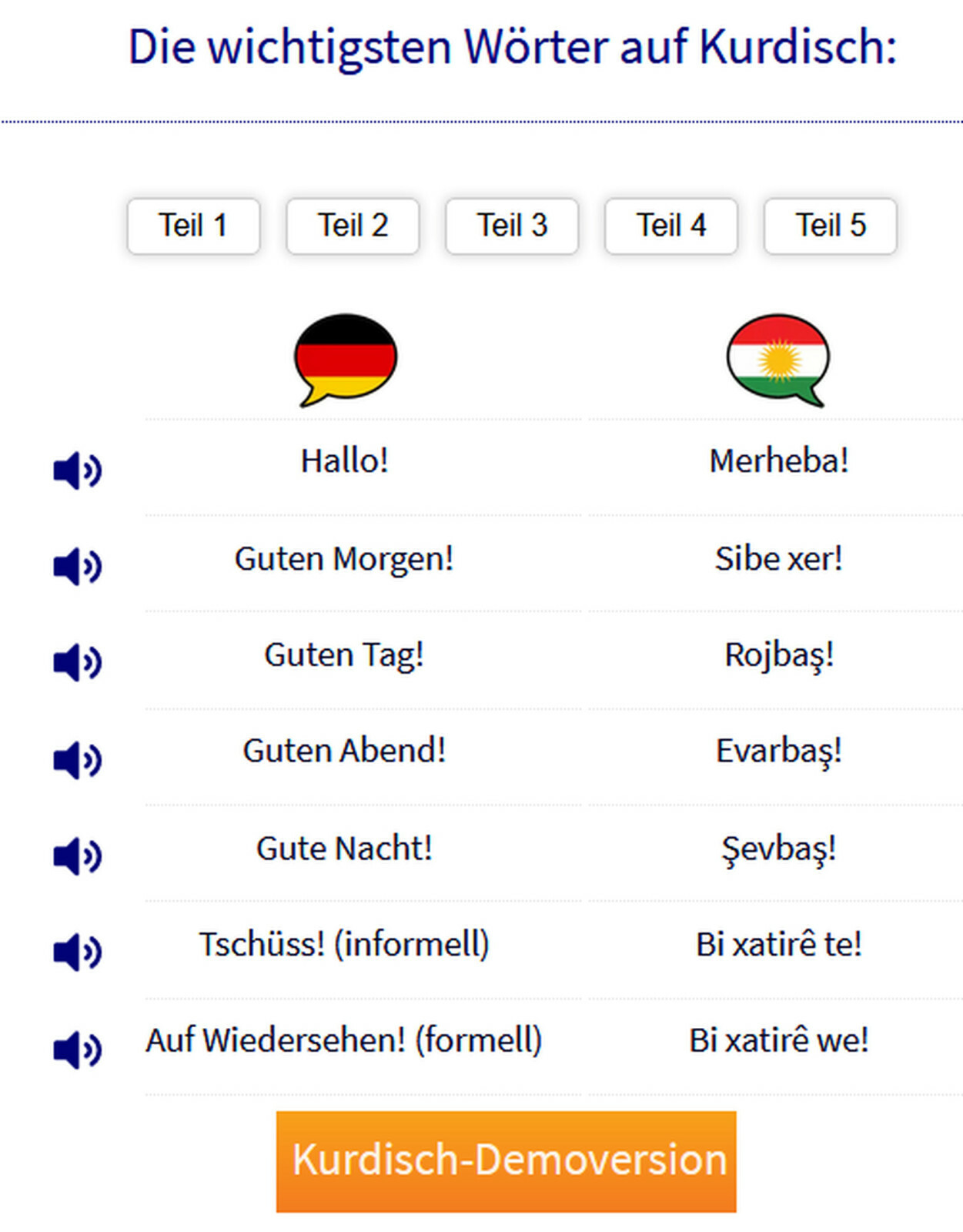Play audio for Gute Nacht! row
Image resolution: width=963 pixels, height=1232 pixels.
pos(77,856)
